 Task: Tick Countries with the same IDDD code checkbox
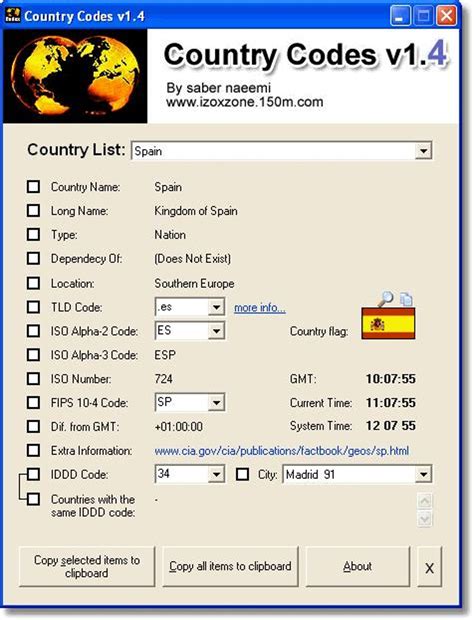(34, 499)
